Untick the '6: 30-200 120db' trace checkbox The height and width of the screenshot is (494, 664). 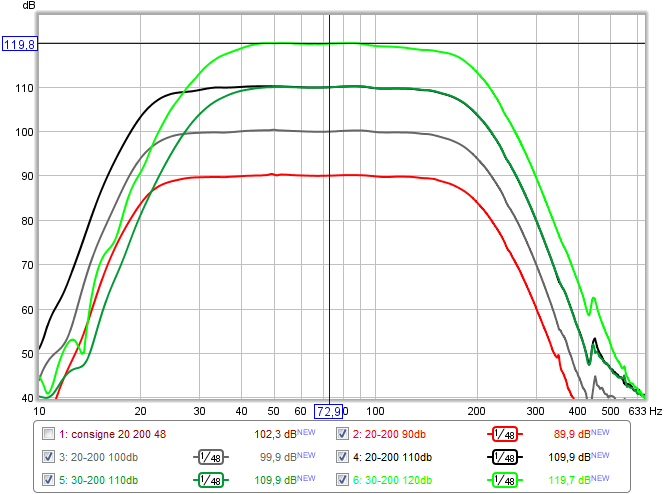(343, 480)
